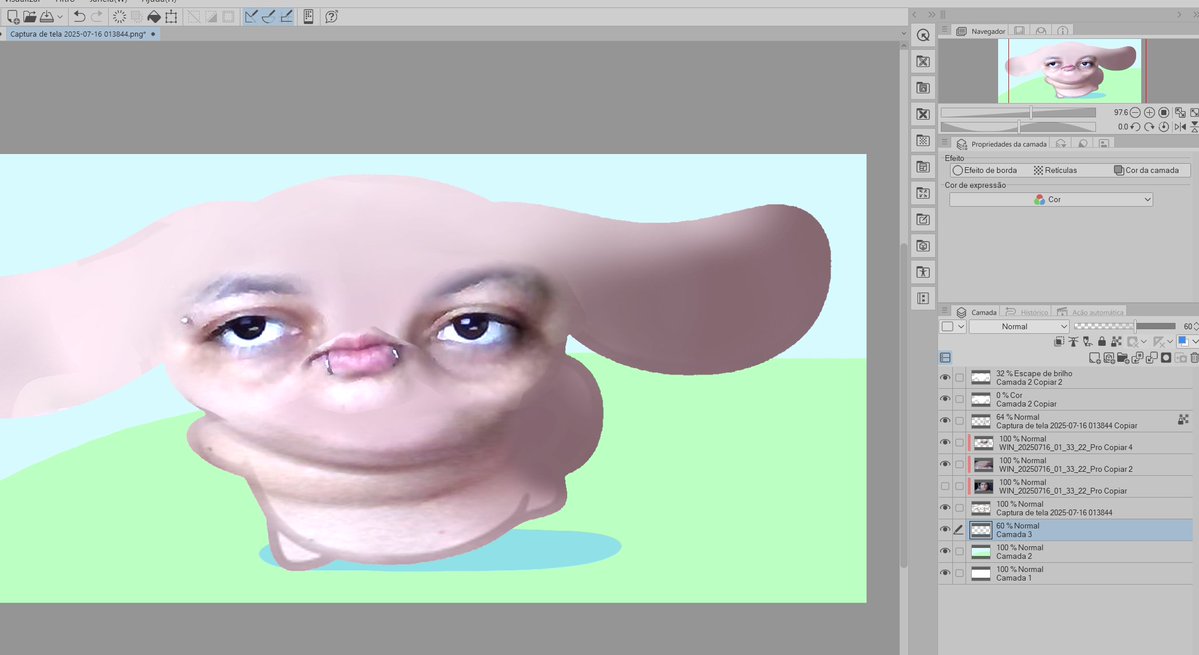This screenshot has width=1199, height=655.
Task: Click Cor da camada effect button
Action: pyautogui.click(x=1146, y=170)
